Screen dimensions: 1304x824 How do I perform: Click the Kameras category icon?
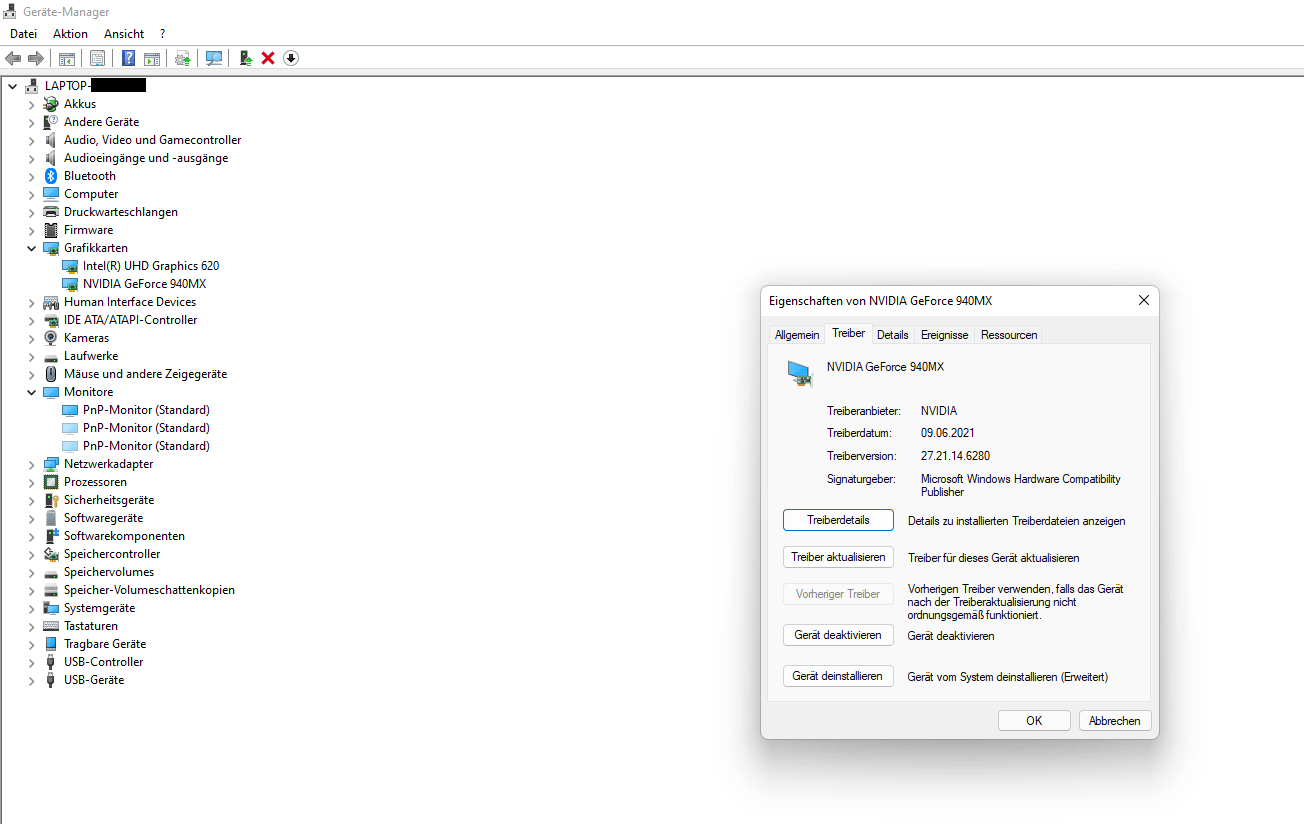(51, 338)
